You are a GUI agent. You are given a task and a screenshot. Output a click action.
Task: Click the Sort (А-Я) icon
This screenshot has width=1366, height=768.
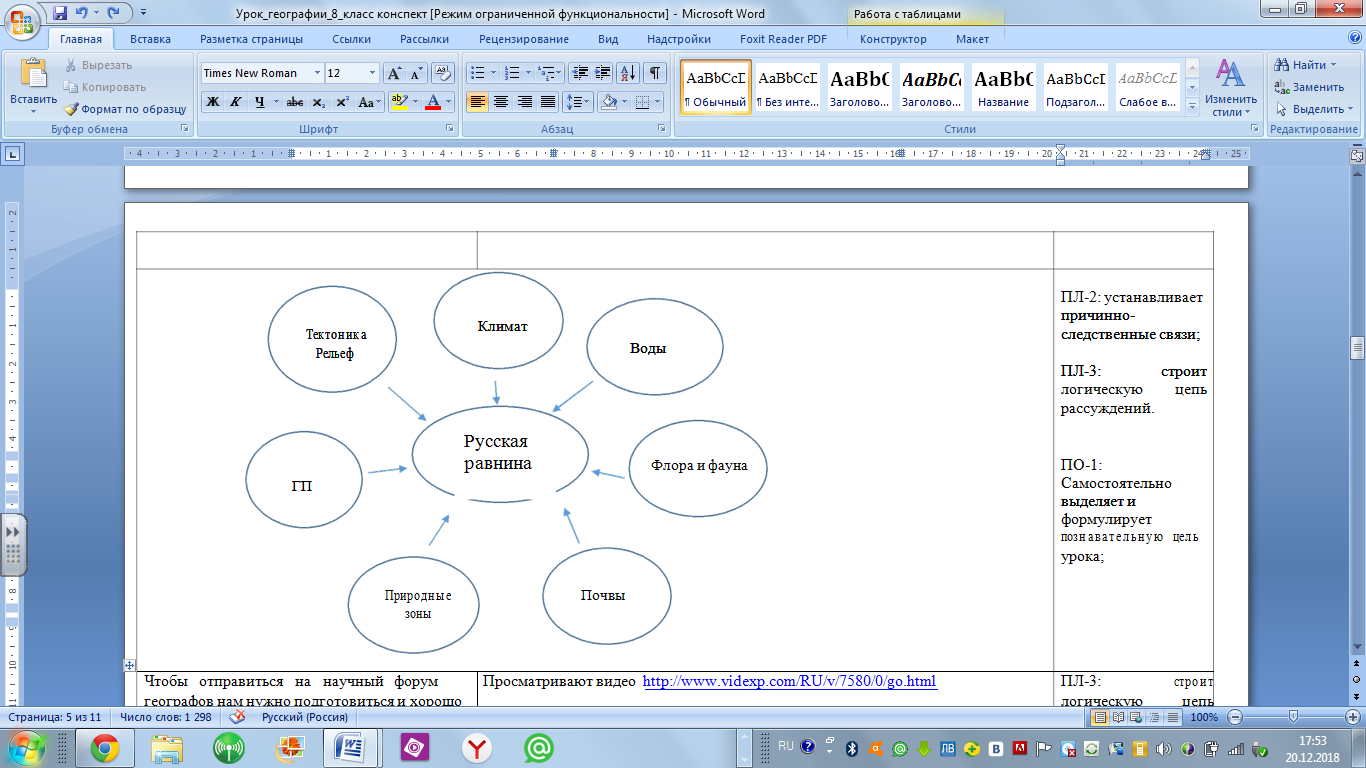[x=628, y=73]
